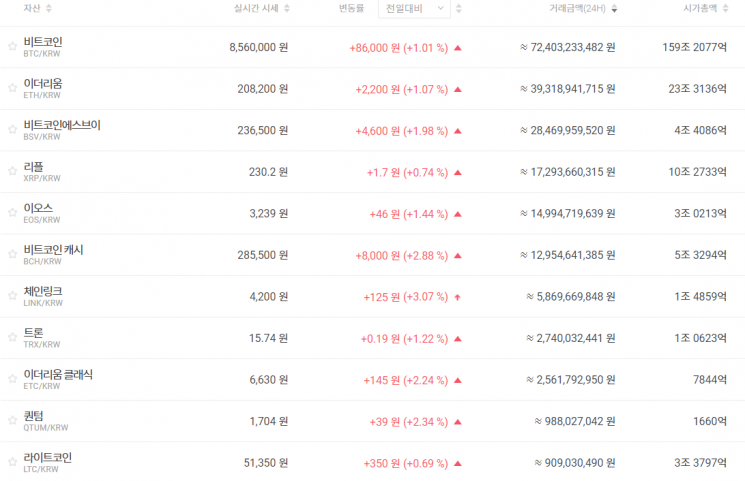Open the 전일대비 change period dropdown
The height and width of the screenshot is (481, 745).
click(x=414, y=9)
